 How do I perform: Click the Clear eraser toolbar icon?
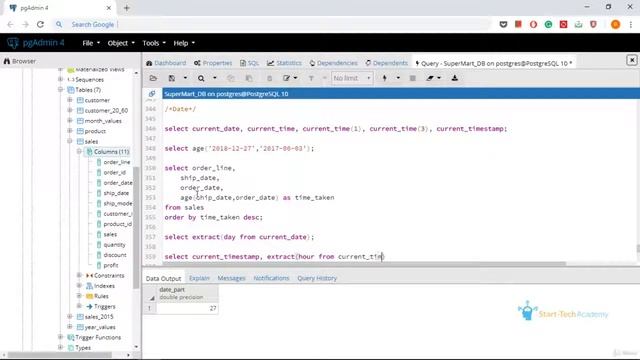430,78
